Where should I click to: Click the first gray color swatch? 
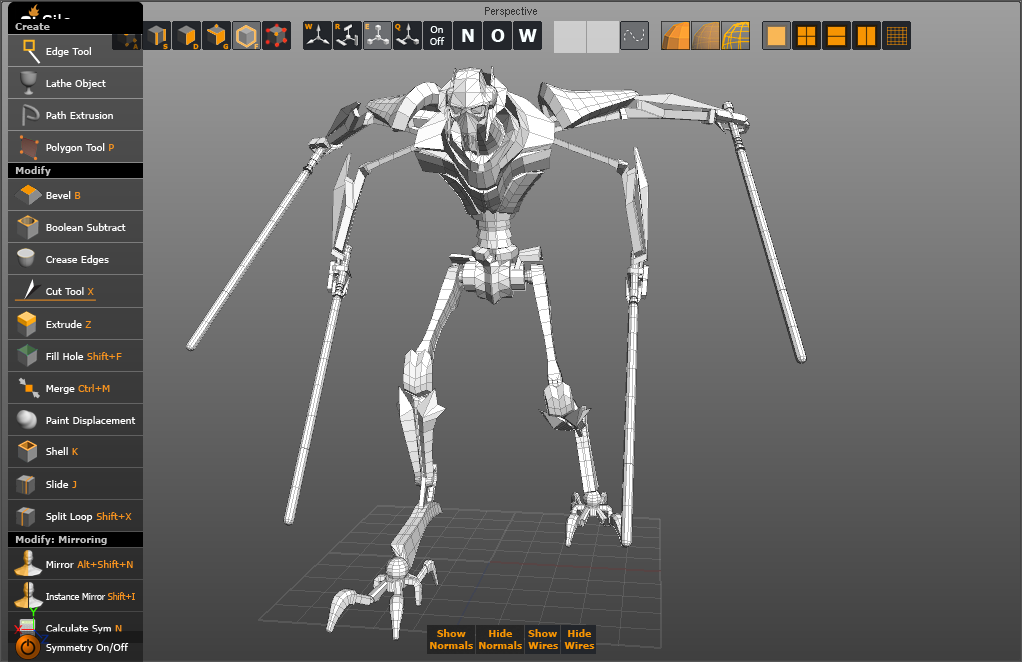[x=570, y=36]
